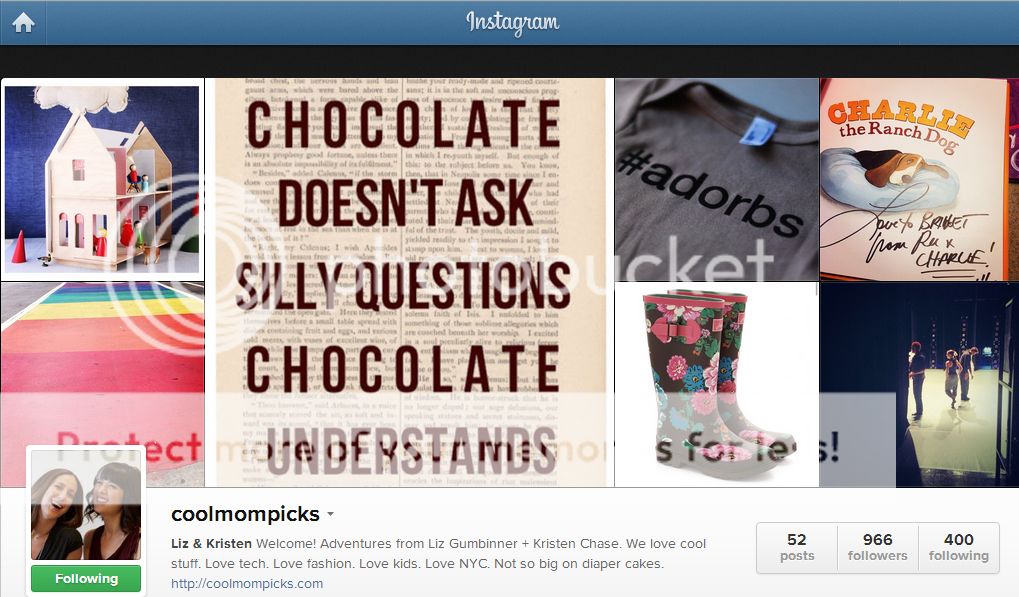Open the coolmompicks.com website link

click(x=247, y=583)
